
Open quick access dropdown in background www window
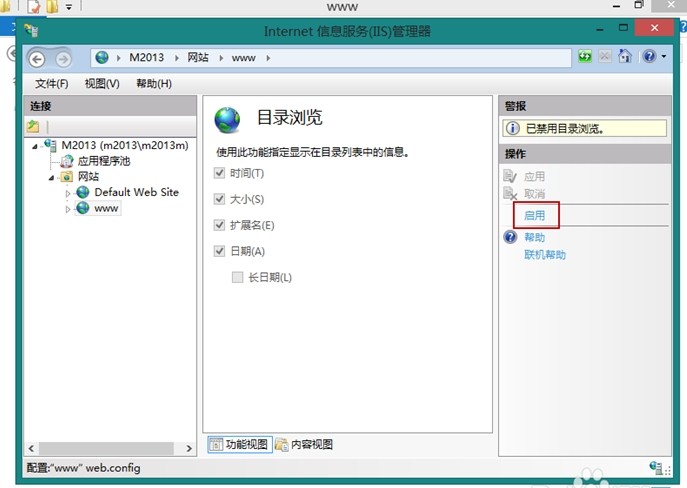[x=69, y=7]
